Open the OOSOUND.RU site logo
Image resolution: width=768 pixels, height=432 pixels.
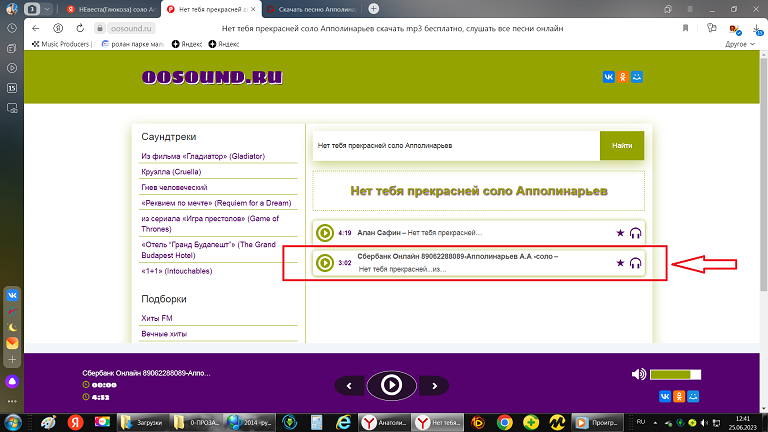click(212, 77)
